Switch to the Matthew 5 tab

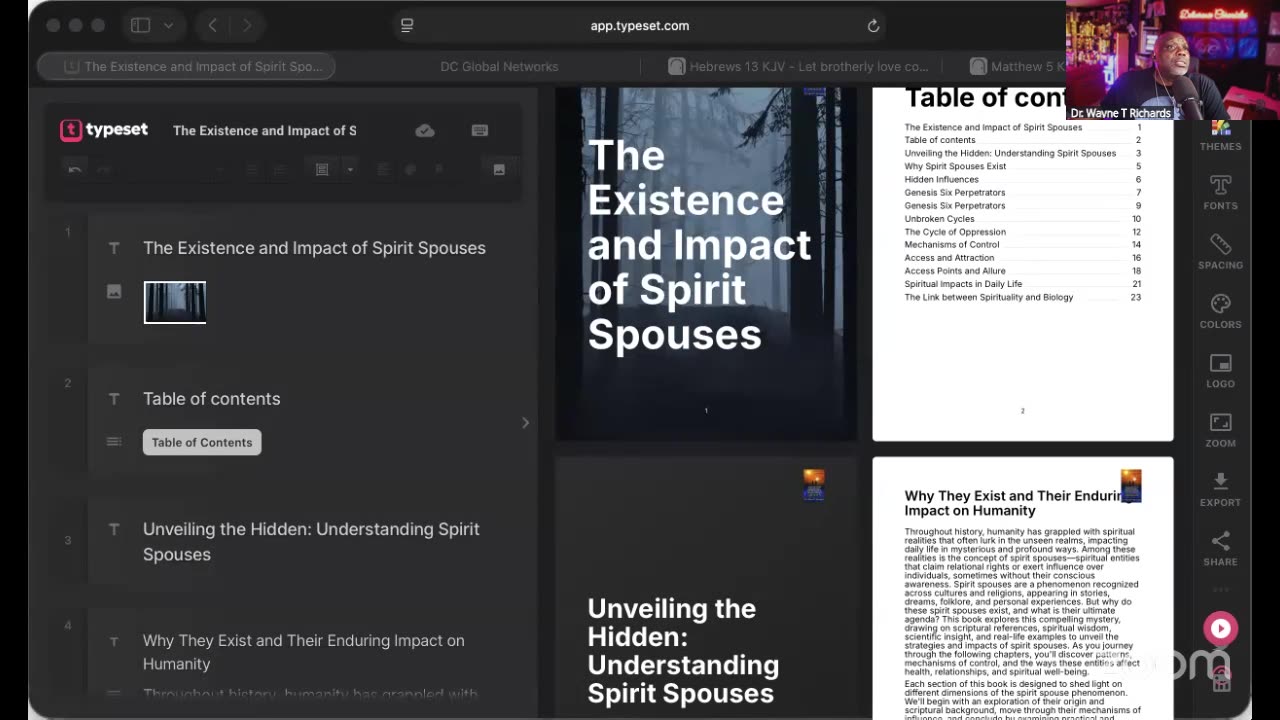click(x=1017, y=67)
